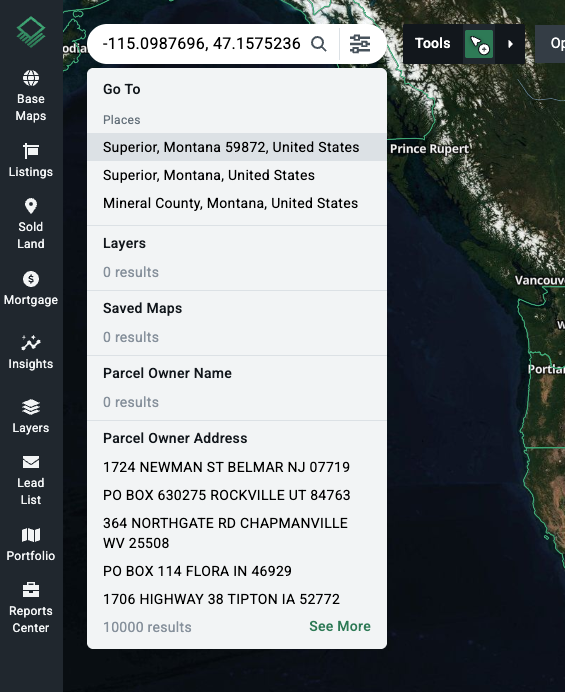
Task: Open the Mortgage calculator icon
Action: click(x=31, y=279)
